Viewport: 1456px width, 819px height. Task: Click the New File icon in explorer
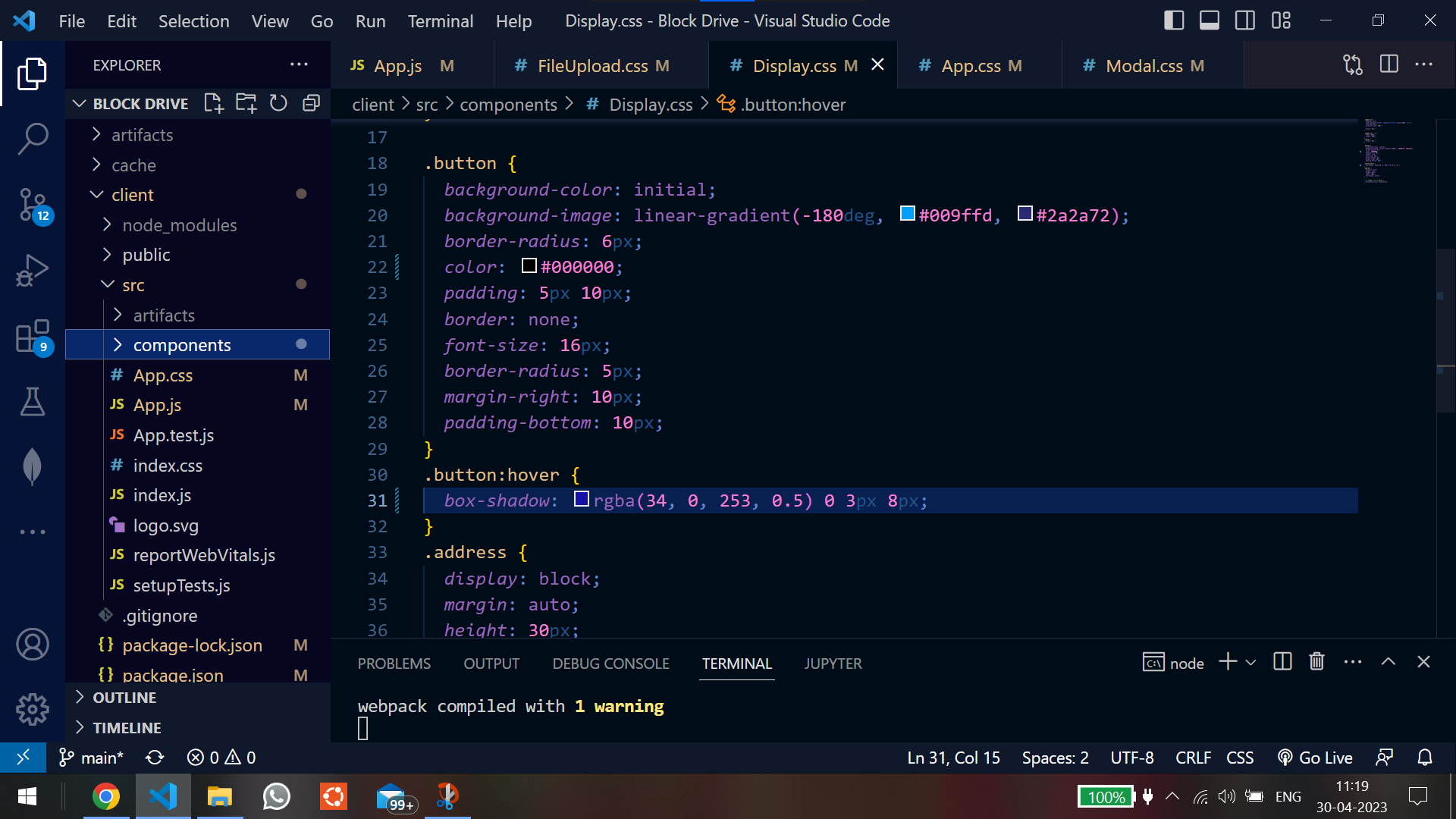(214, 103)
